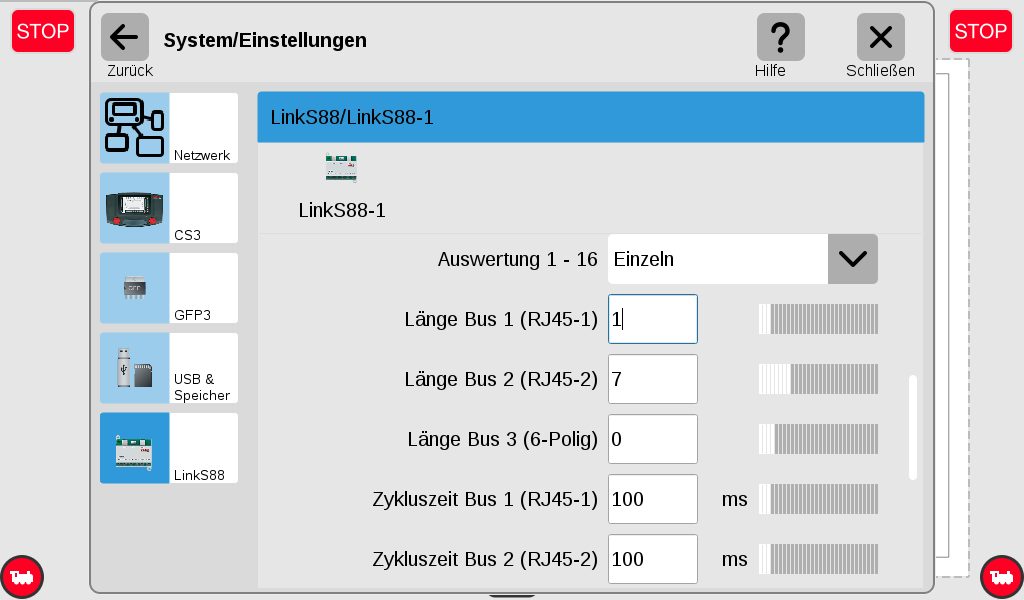This screenshot has width=1024, height=600.
Task: Open the Netzwerk settings section
Action: [x=168, y=128]
